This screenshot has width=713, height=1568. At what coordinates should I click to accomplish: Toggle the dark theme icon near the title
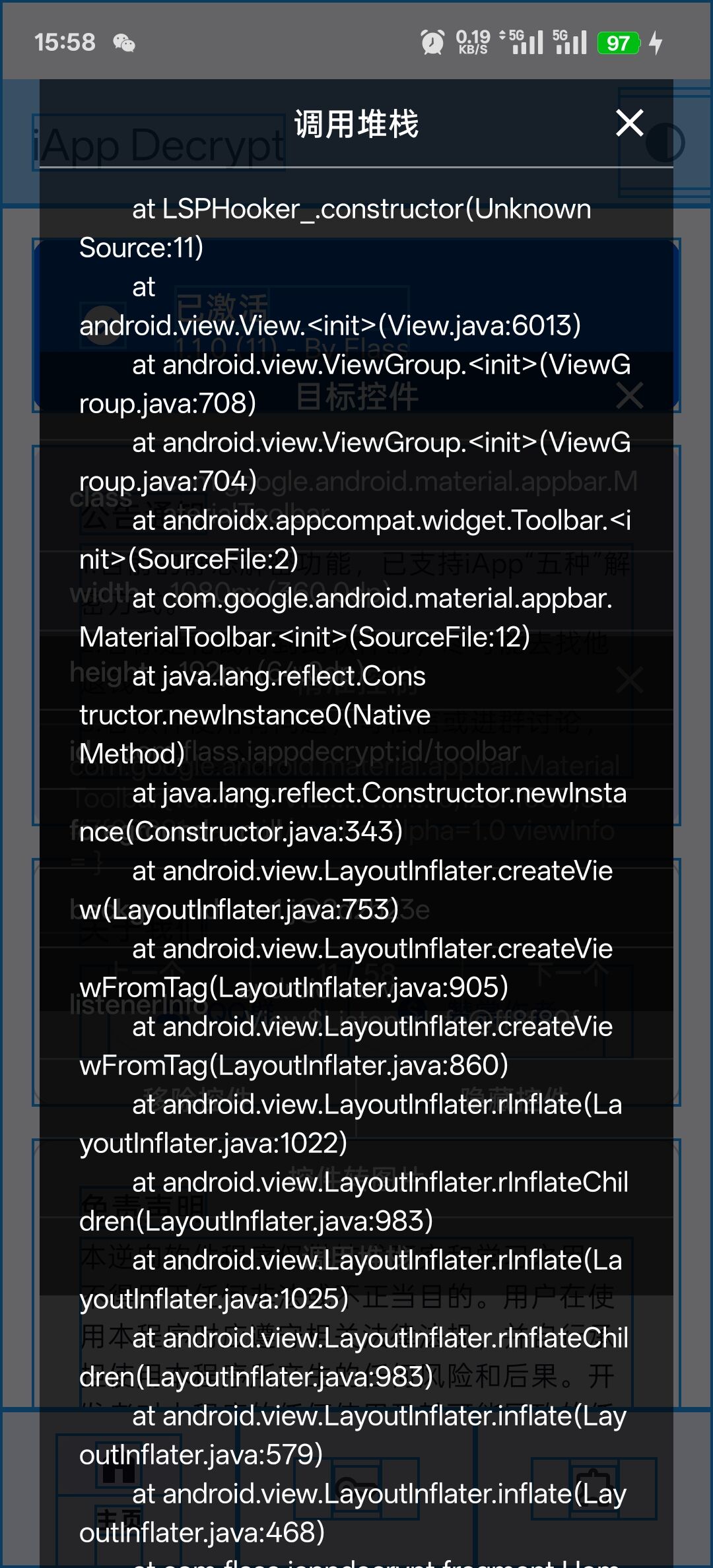coord(665,143)
